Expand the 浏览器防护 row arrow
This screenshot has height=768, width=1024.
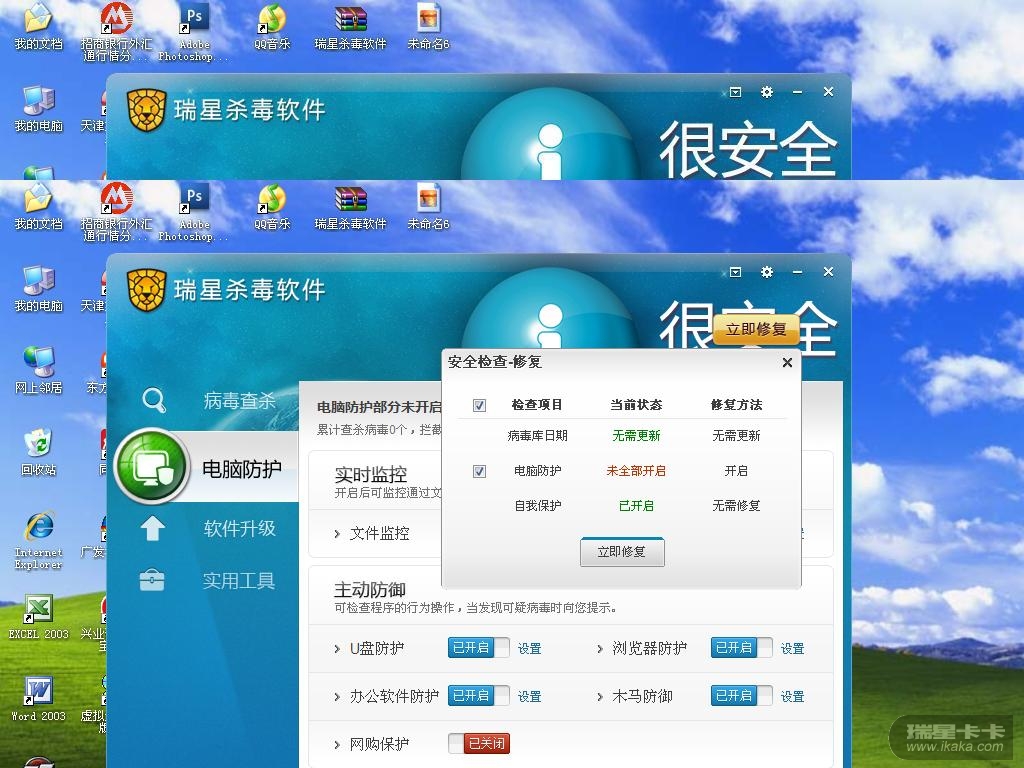tap(600, 648)
